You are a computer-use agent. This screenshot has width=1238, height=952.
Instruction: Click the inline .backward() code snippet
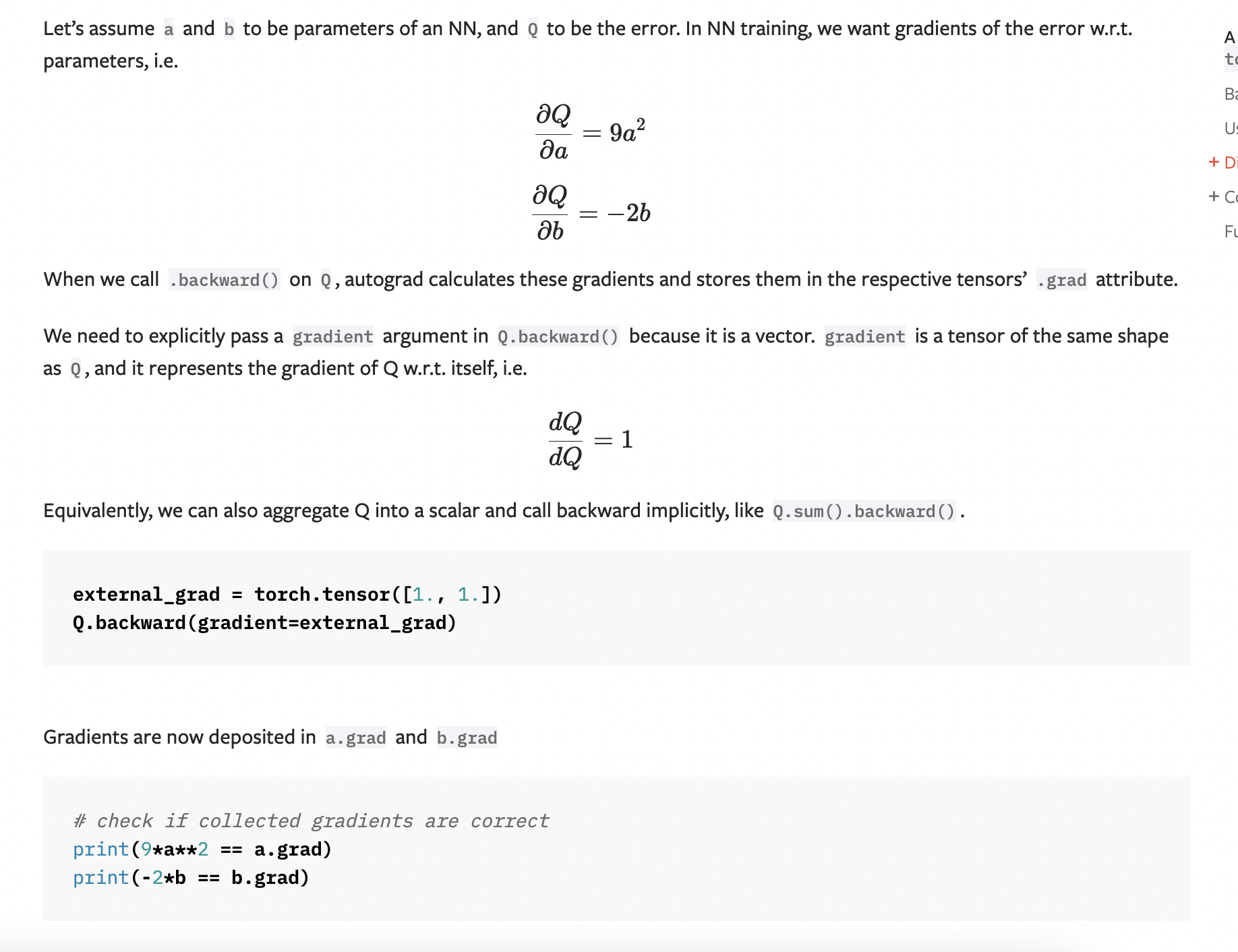click(x=224, y=280)
